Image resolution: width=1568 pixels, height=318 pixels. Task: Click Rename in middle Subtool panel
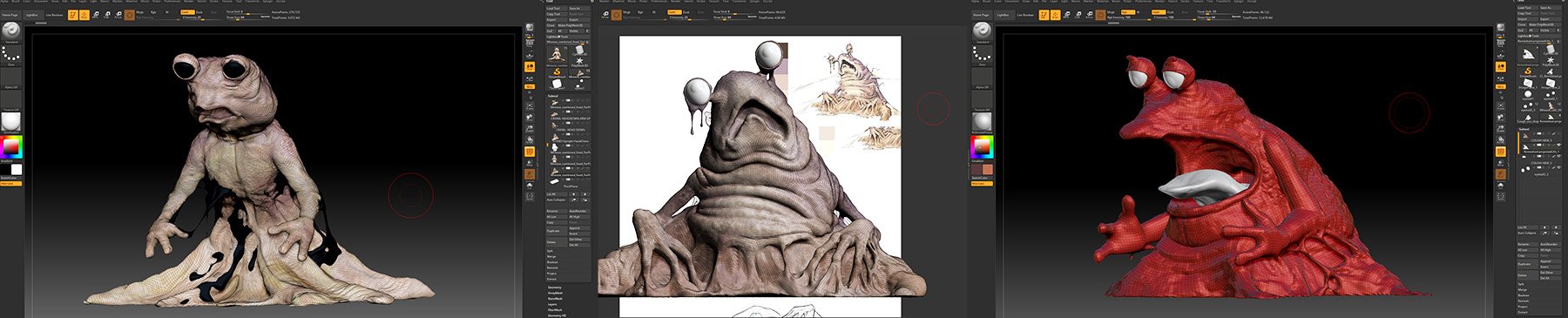pyautogui.click(x=556, y=211)
